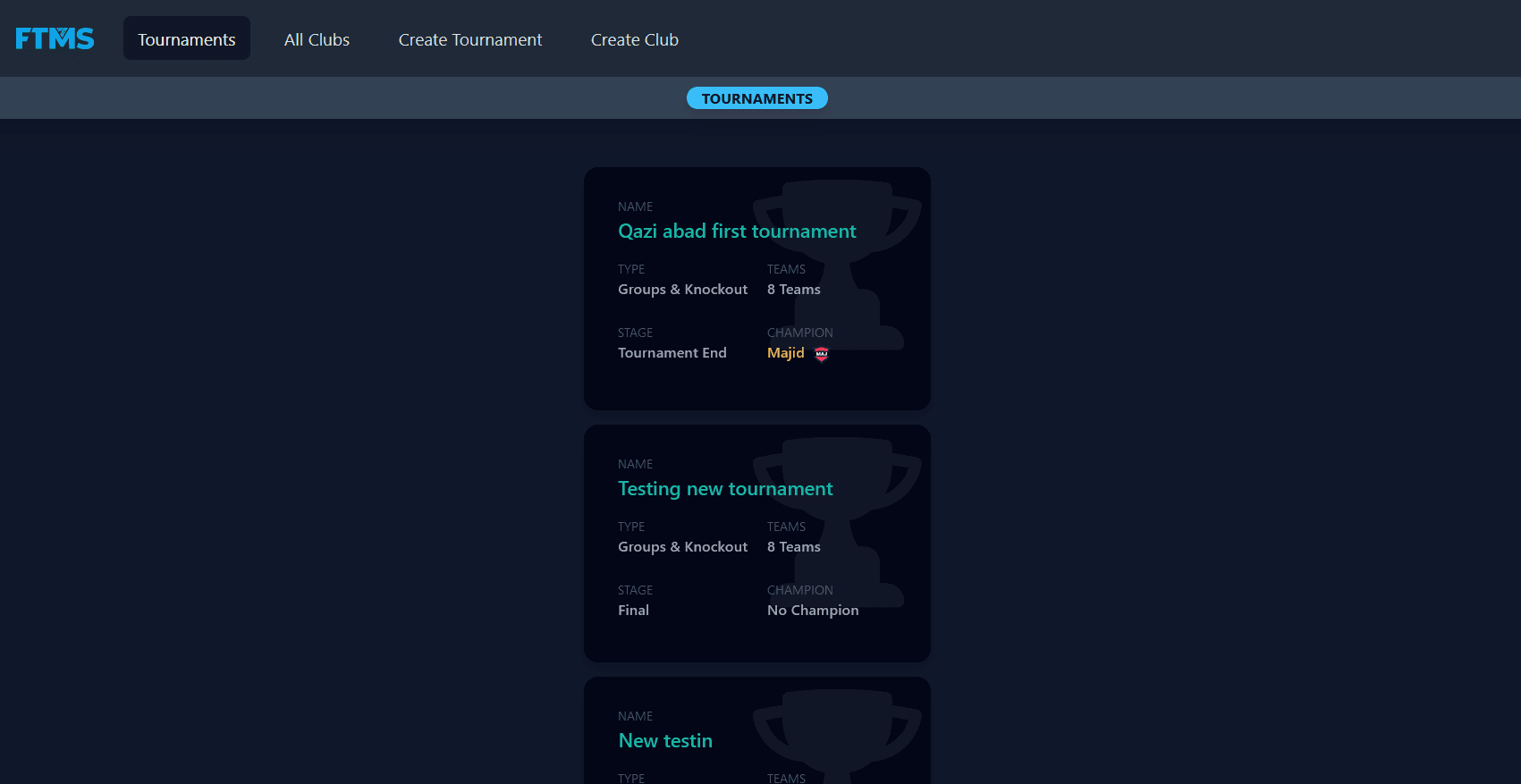
Task: Click the Final stage value
Action: tap(633, 611)
